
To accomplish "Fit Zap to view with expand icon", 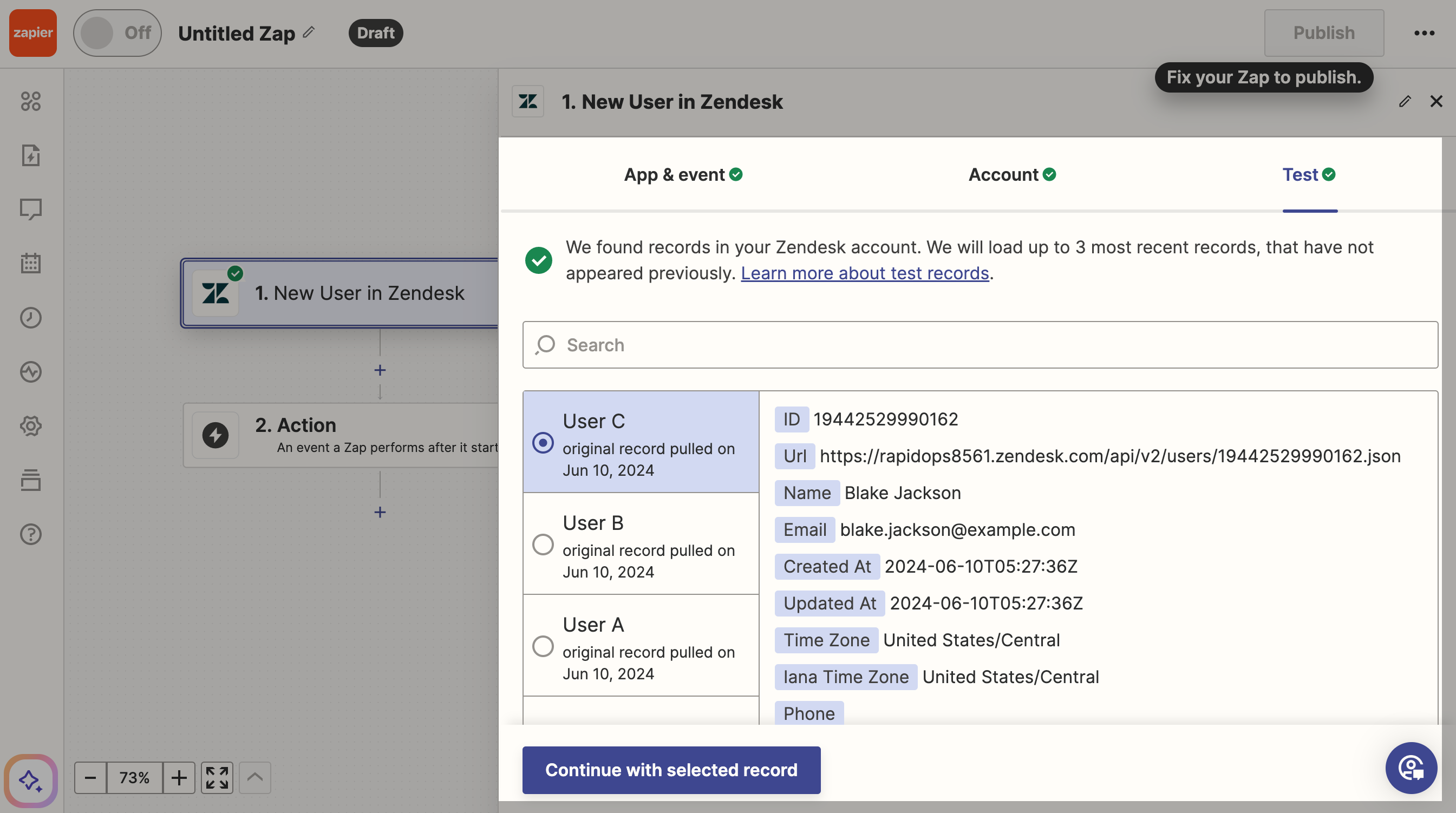I will tap(217, 777).
